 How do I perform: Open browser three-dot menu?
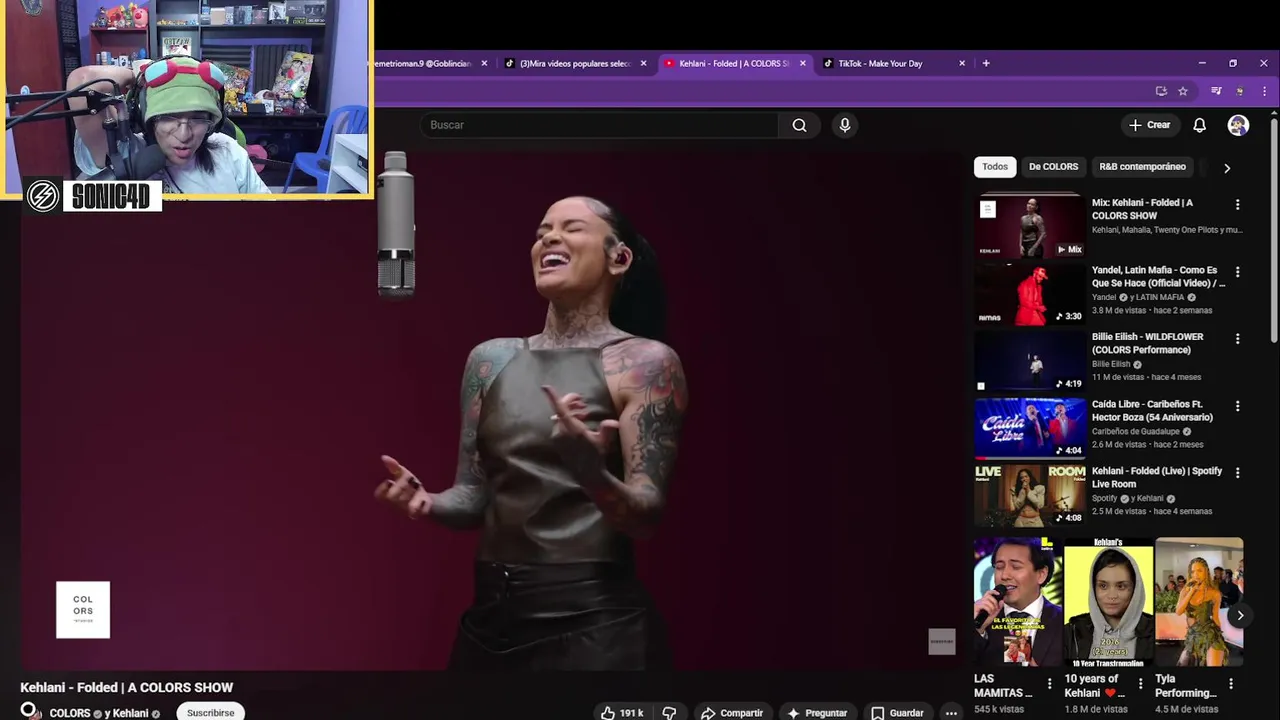pos(1264,91)
